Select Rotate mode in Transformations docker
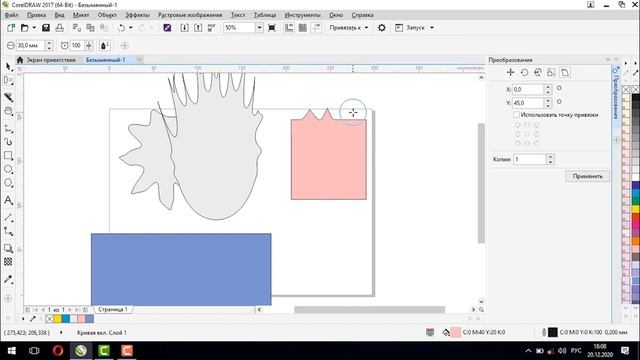 coord(524,73)
